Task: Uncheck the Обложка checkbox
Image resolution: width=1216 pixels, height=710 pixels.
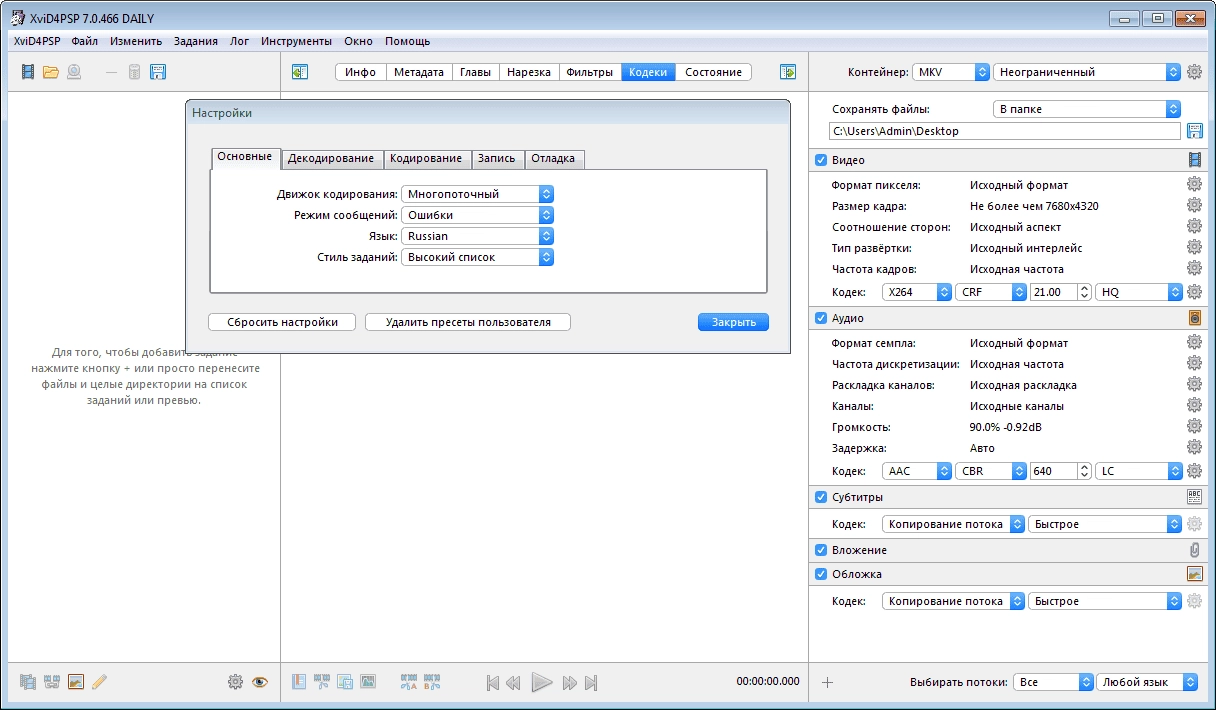Action: [x=821, y=574]
